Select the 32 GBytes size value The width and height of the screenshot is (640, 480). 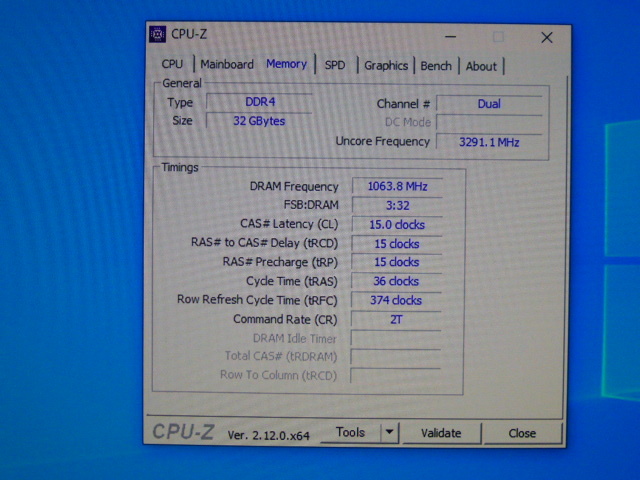(259, 121)
